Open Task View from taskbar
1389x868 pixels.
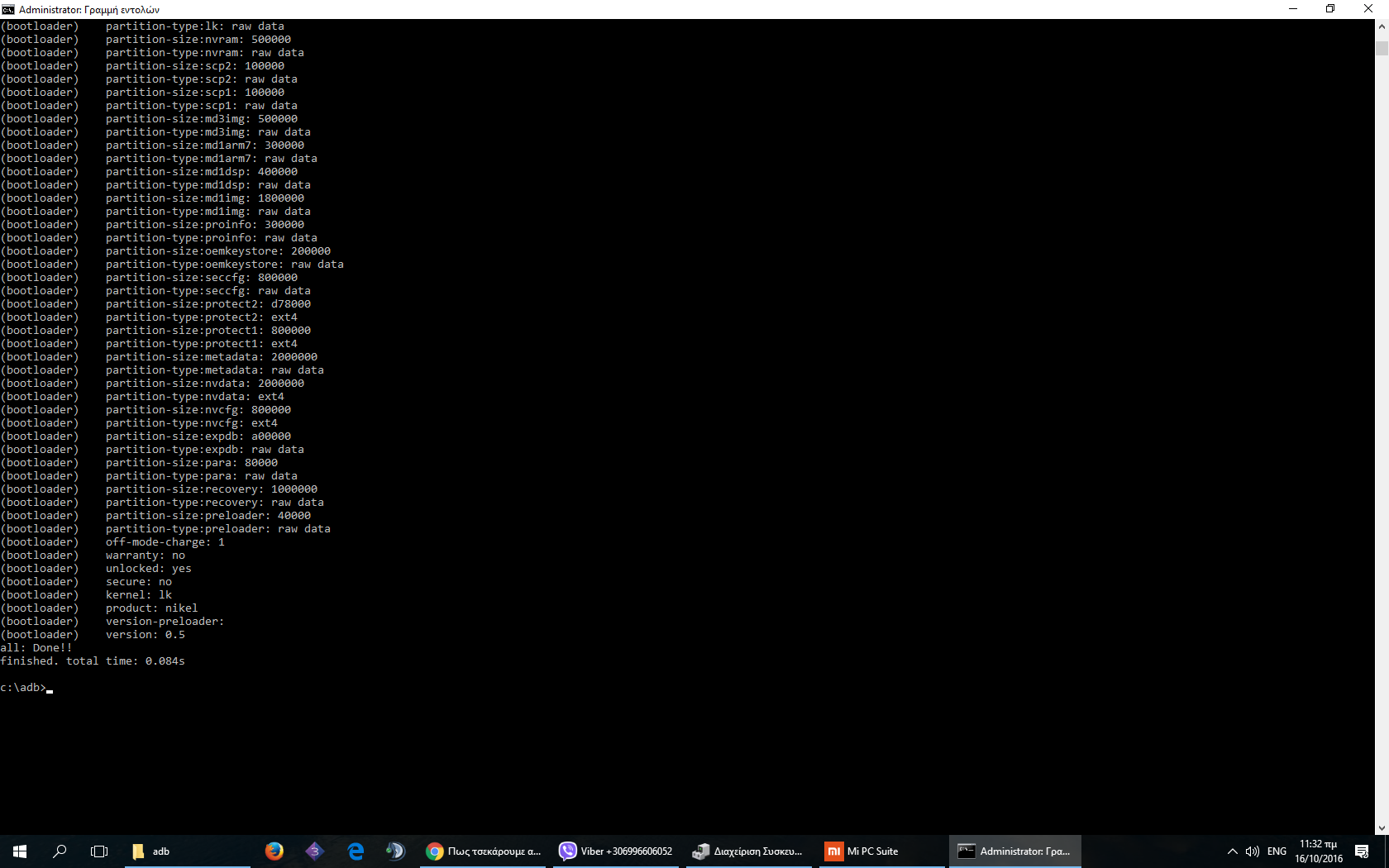99,851
